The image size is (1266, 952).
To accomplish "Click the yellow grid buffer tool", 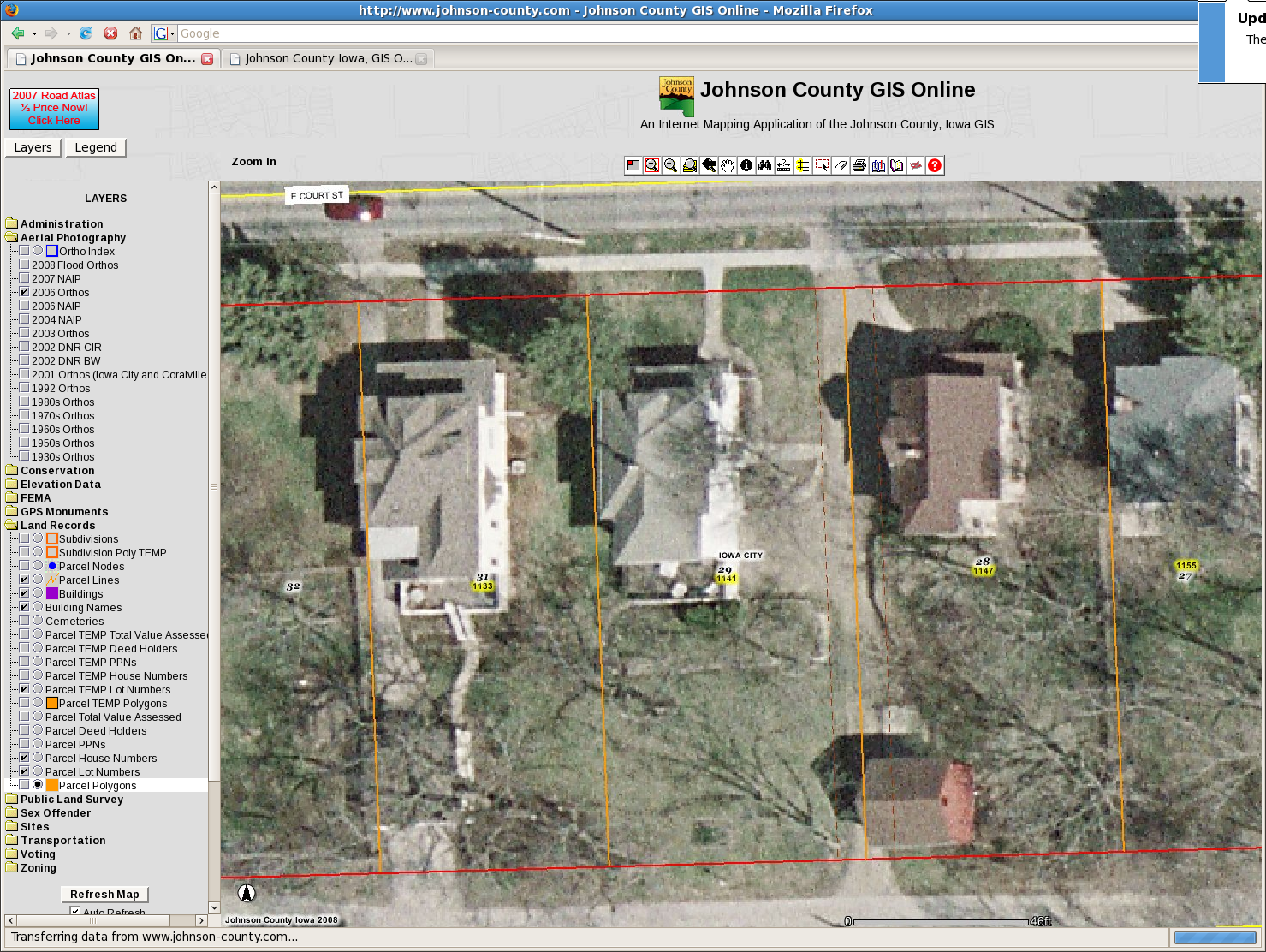I will click(x=803, y=165).
